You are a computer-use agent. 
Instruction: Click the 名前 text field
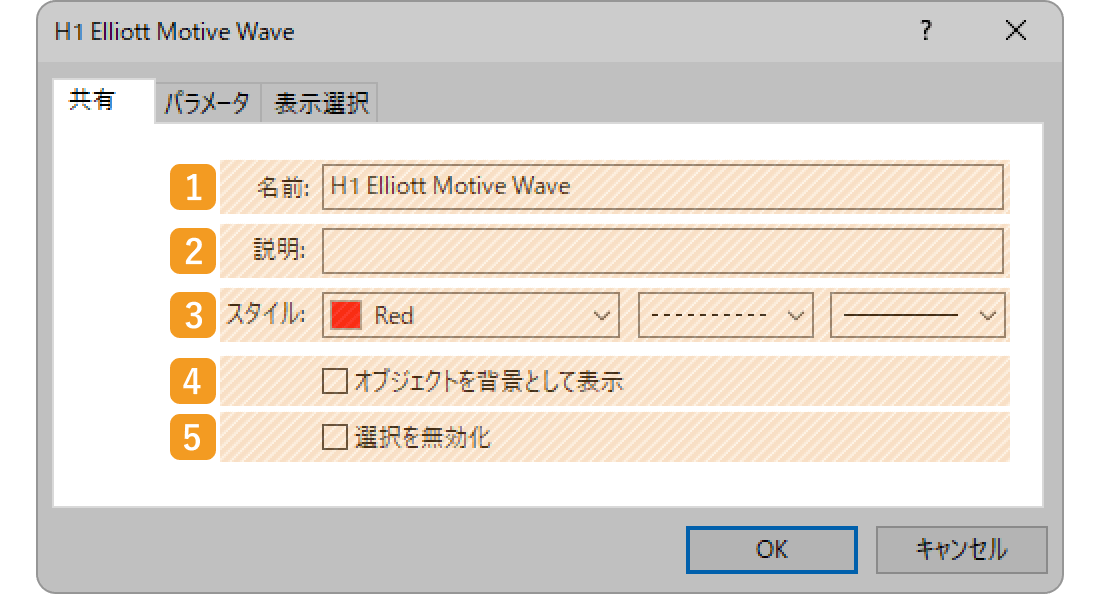[662, 187]
